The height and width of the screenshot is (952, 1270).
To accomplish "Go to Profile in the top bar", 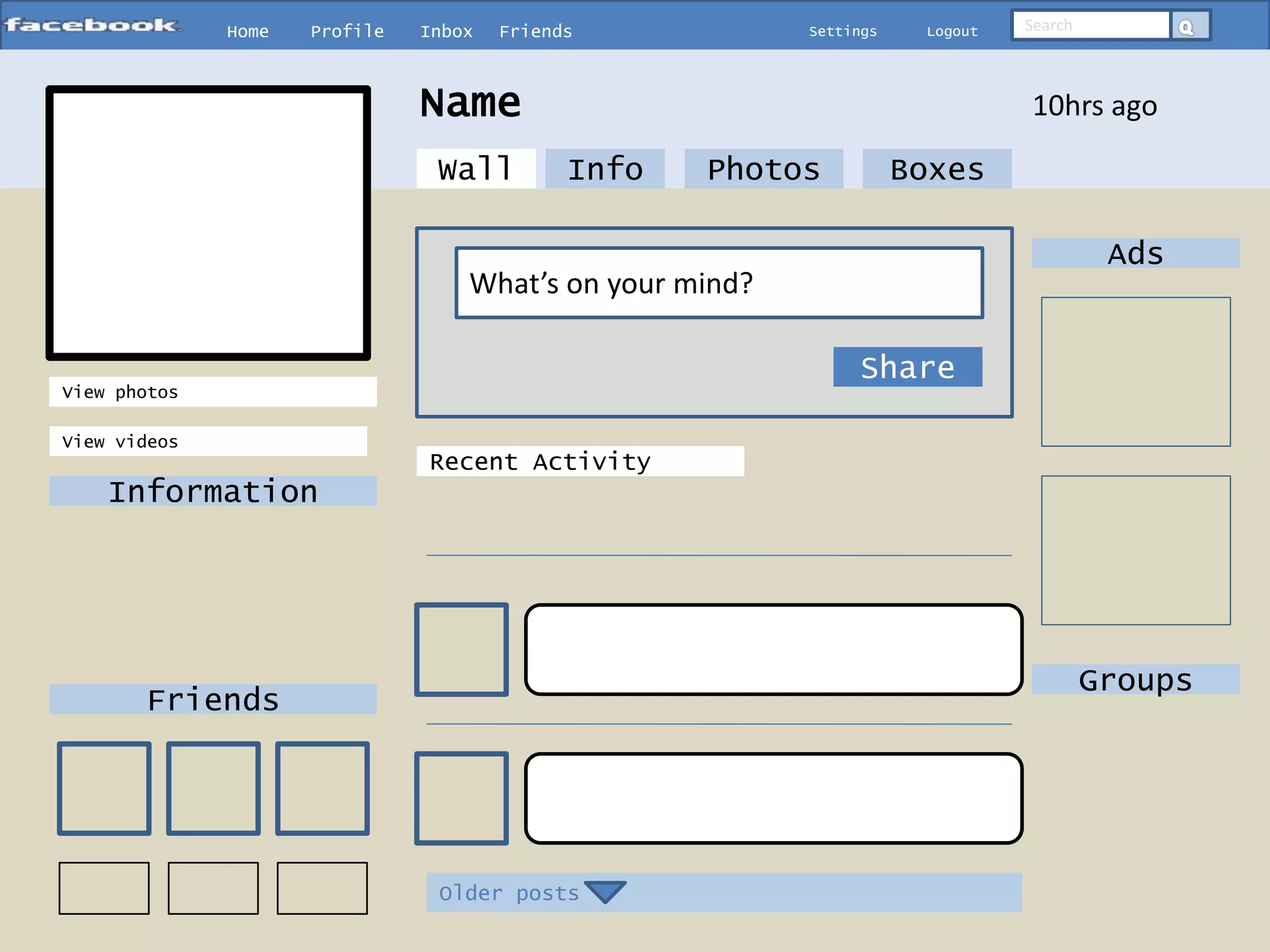I will (x=347, y=31).
